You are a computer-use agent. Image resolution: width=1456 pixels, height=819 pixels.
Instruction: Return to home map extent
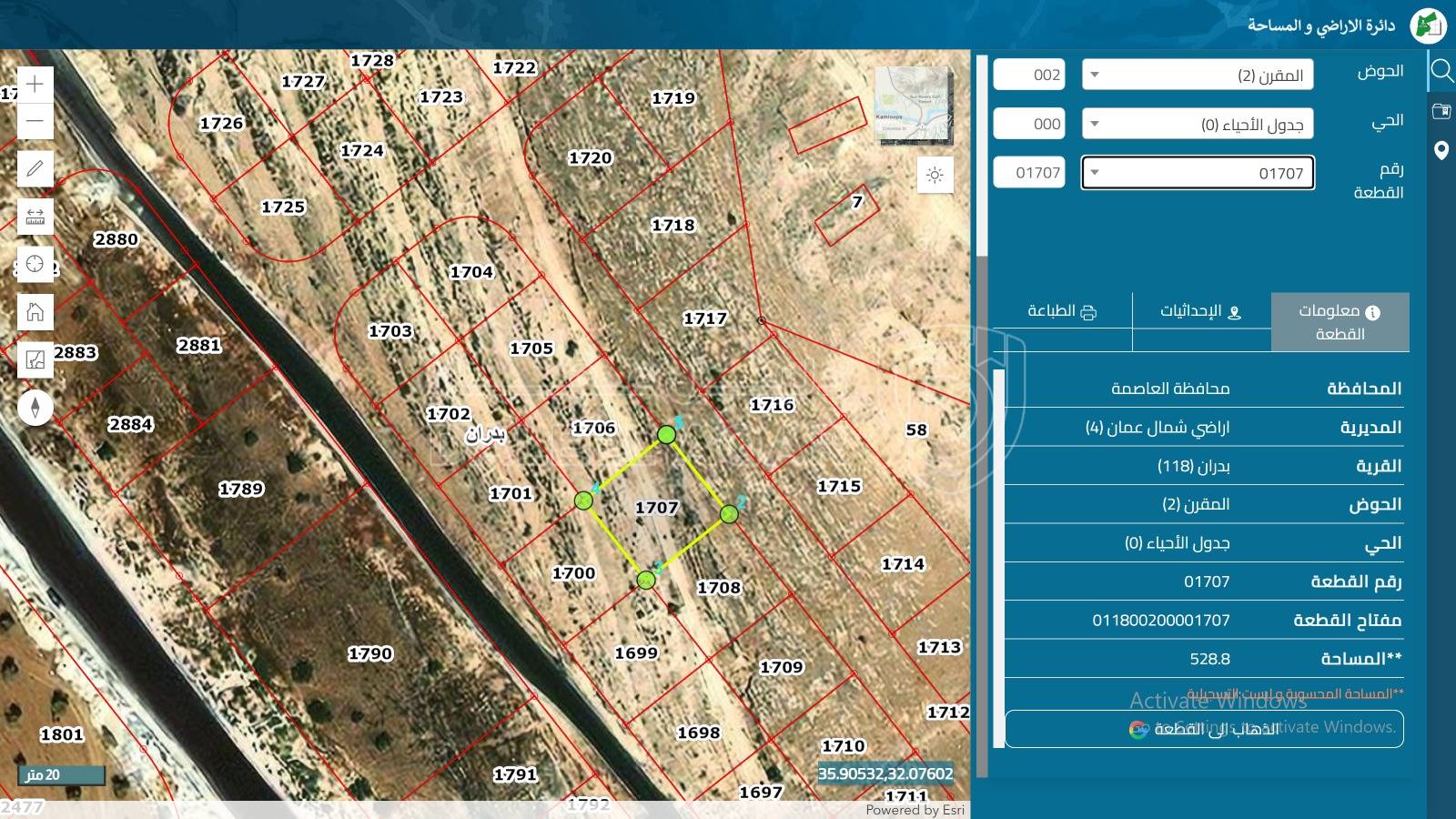35,312
